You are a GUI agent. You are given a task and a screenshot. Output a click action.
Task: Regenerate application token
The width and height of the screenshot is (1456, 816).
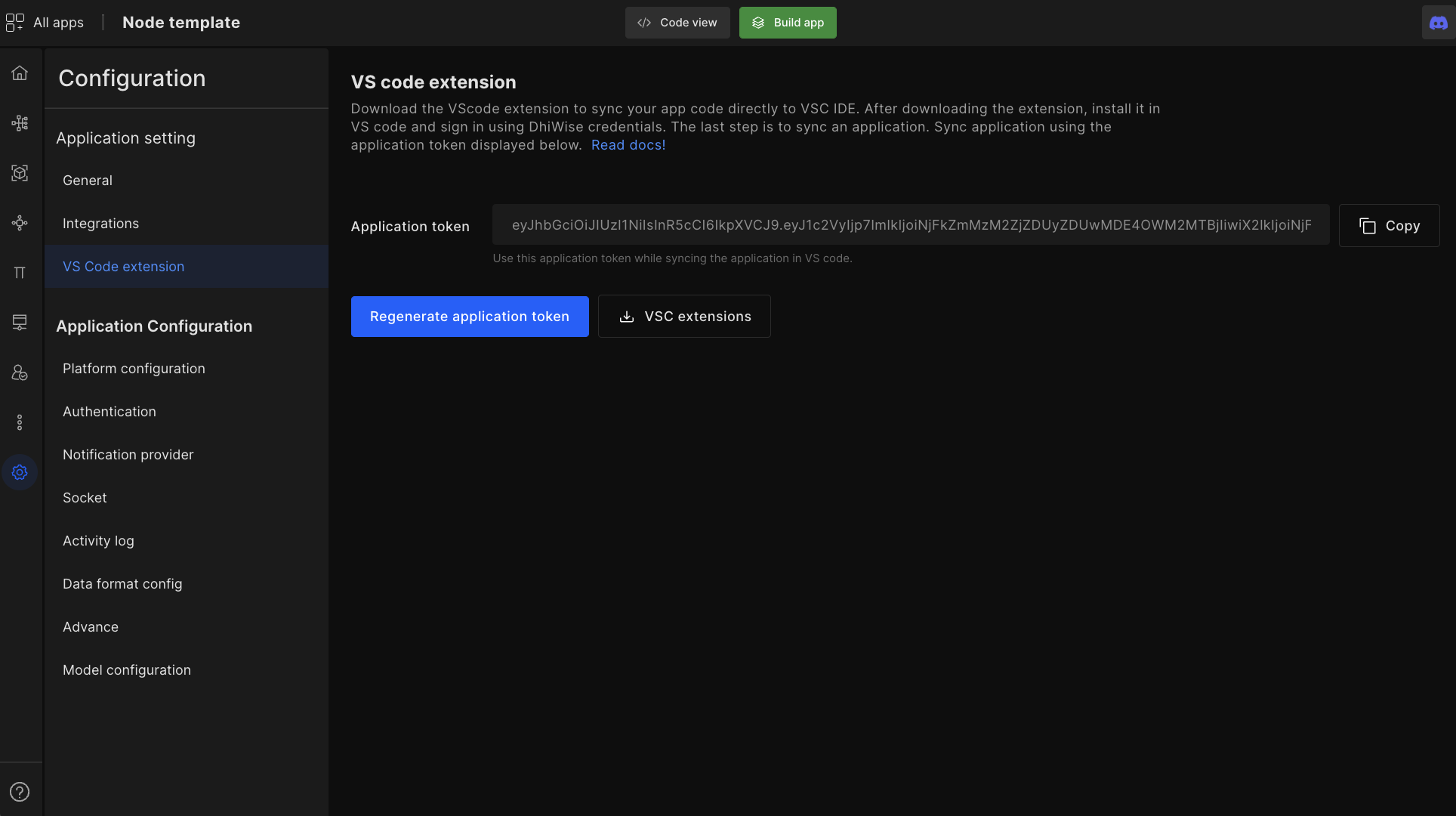470,317
